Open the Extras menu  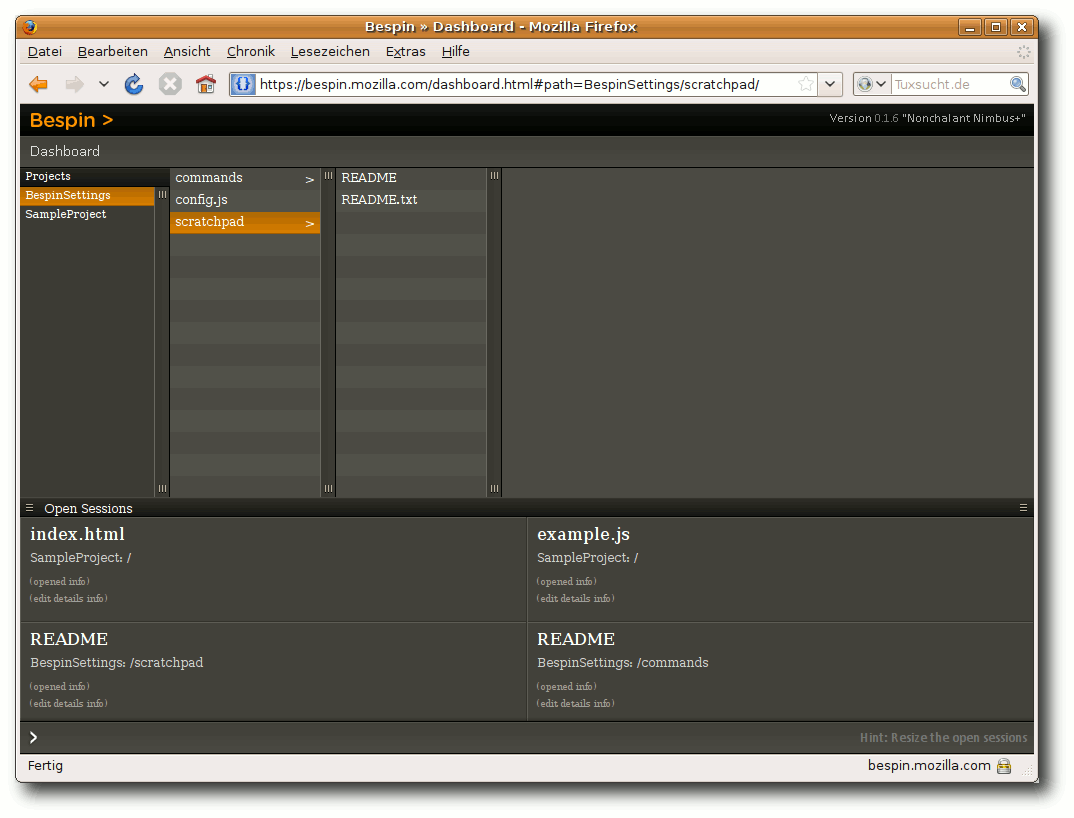click(405, 51)
